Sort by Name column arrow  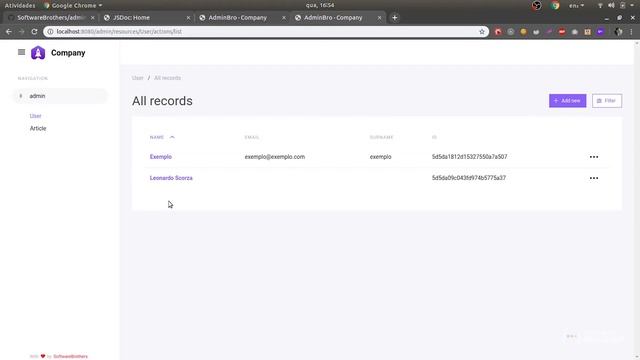[172, 137]
